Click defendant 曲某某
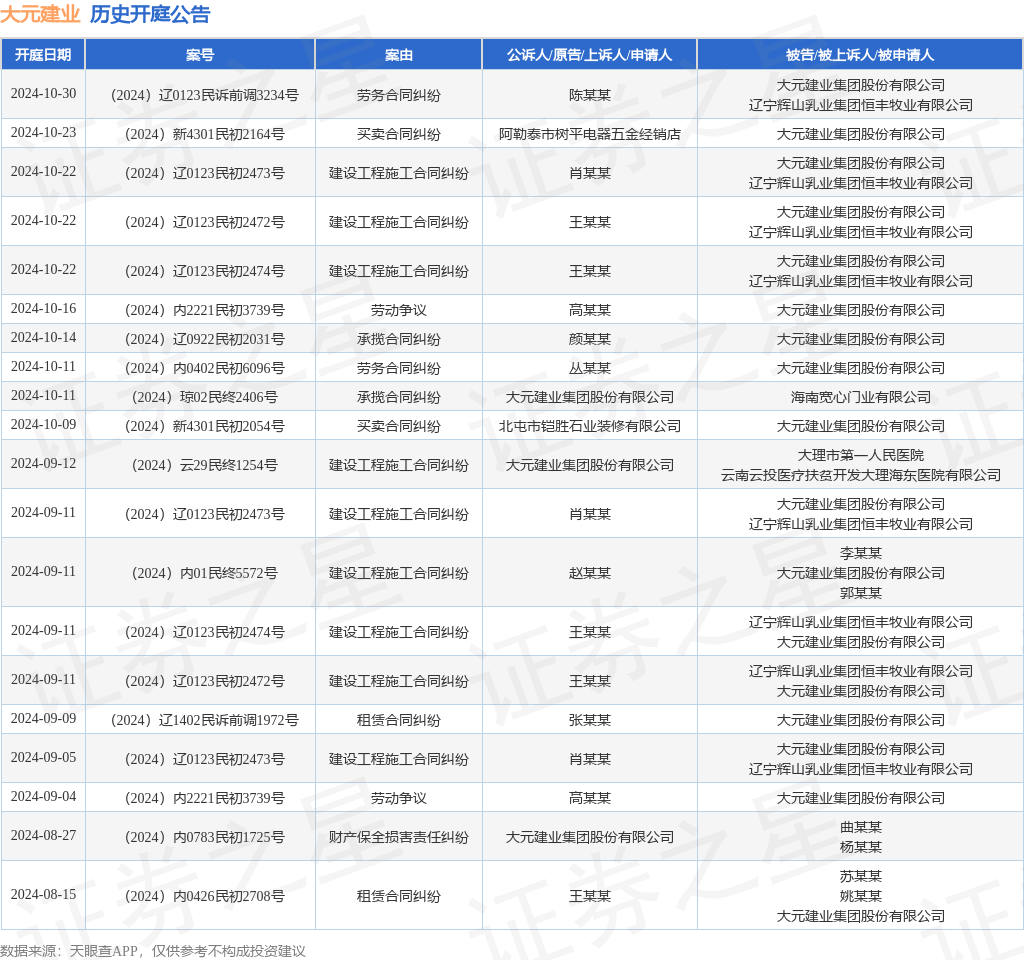The width and height of the screenshot is (1024, 960). pos(861,827)
